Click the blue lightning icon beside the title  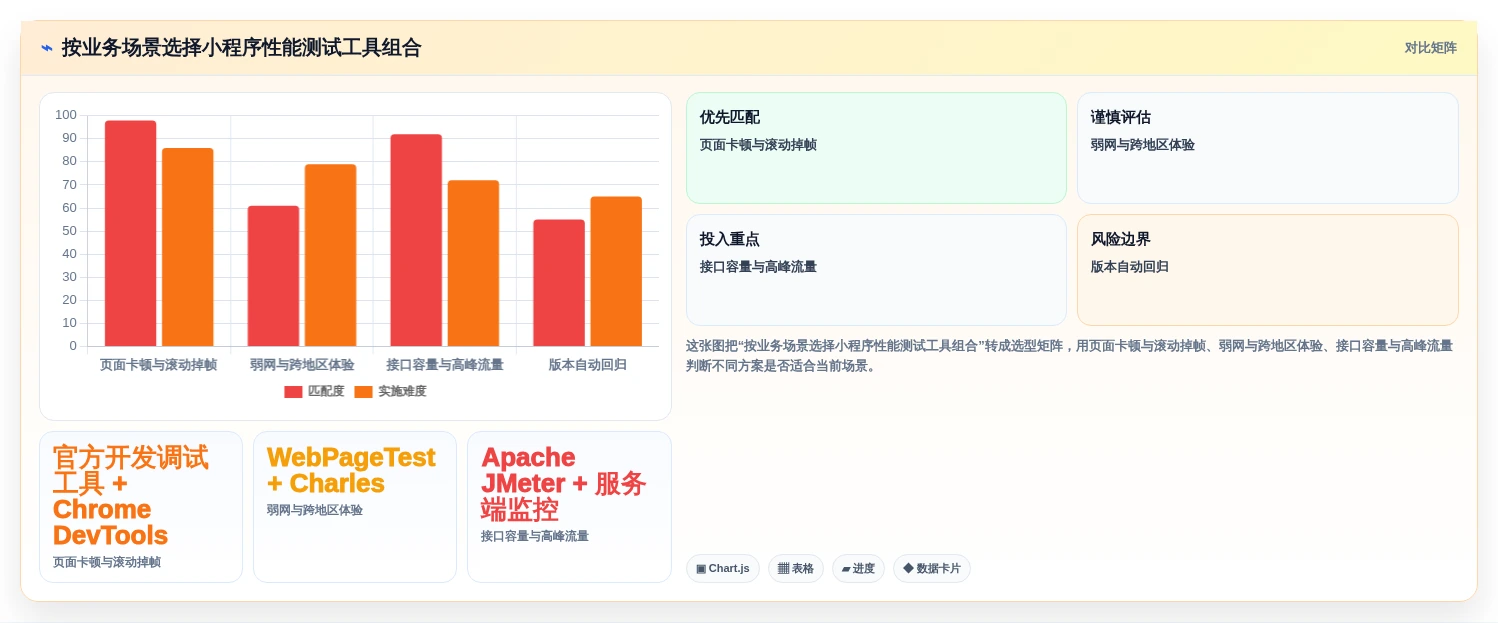pos(46,48)
